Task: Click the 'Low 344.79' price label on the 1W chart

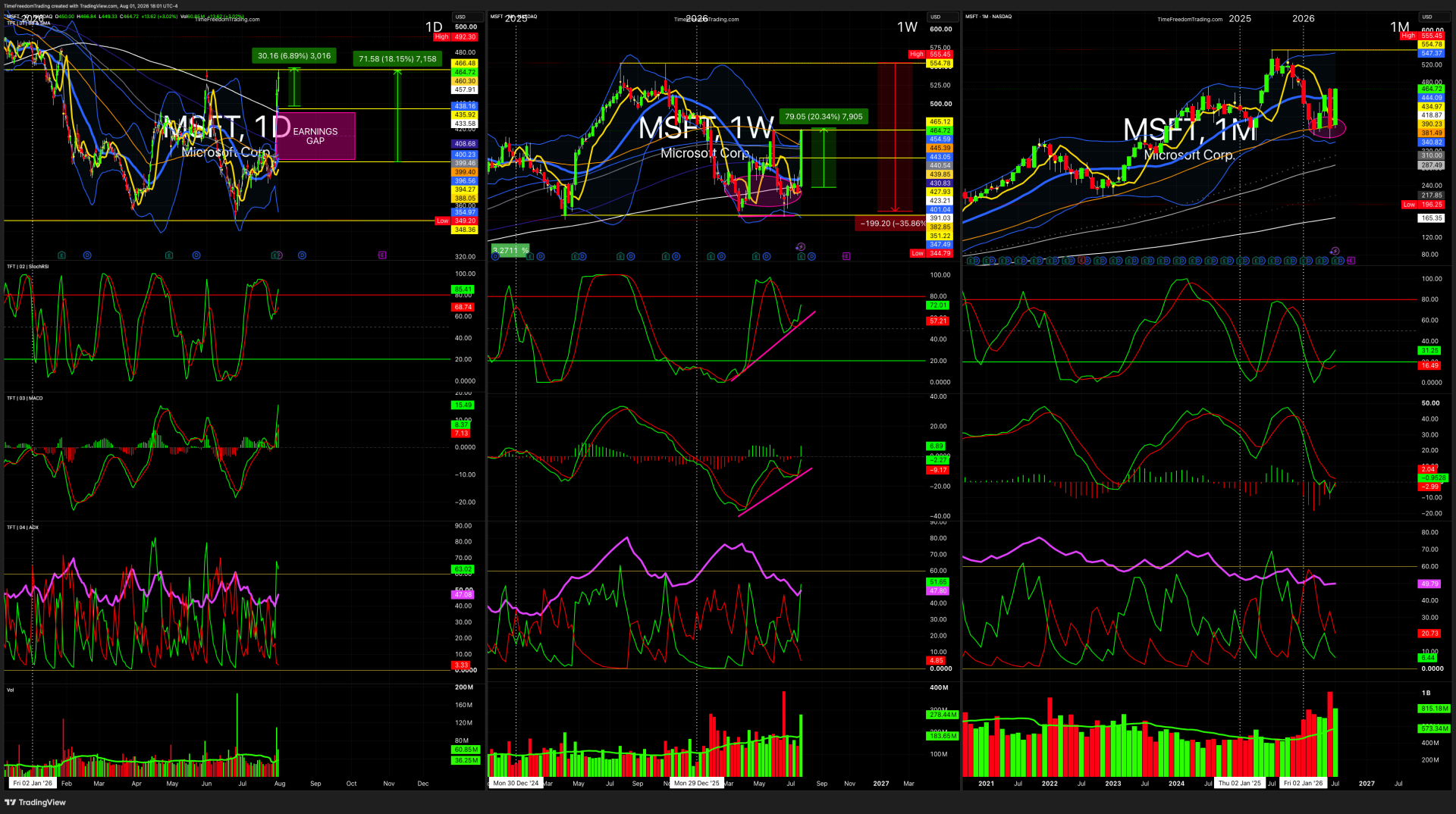Action: [x=931, y=253]
